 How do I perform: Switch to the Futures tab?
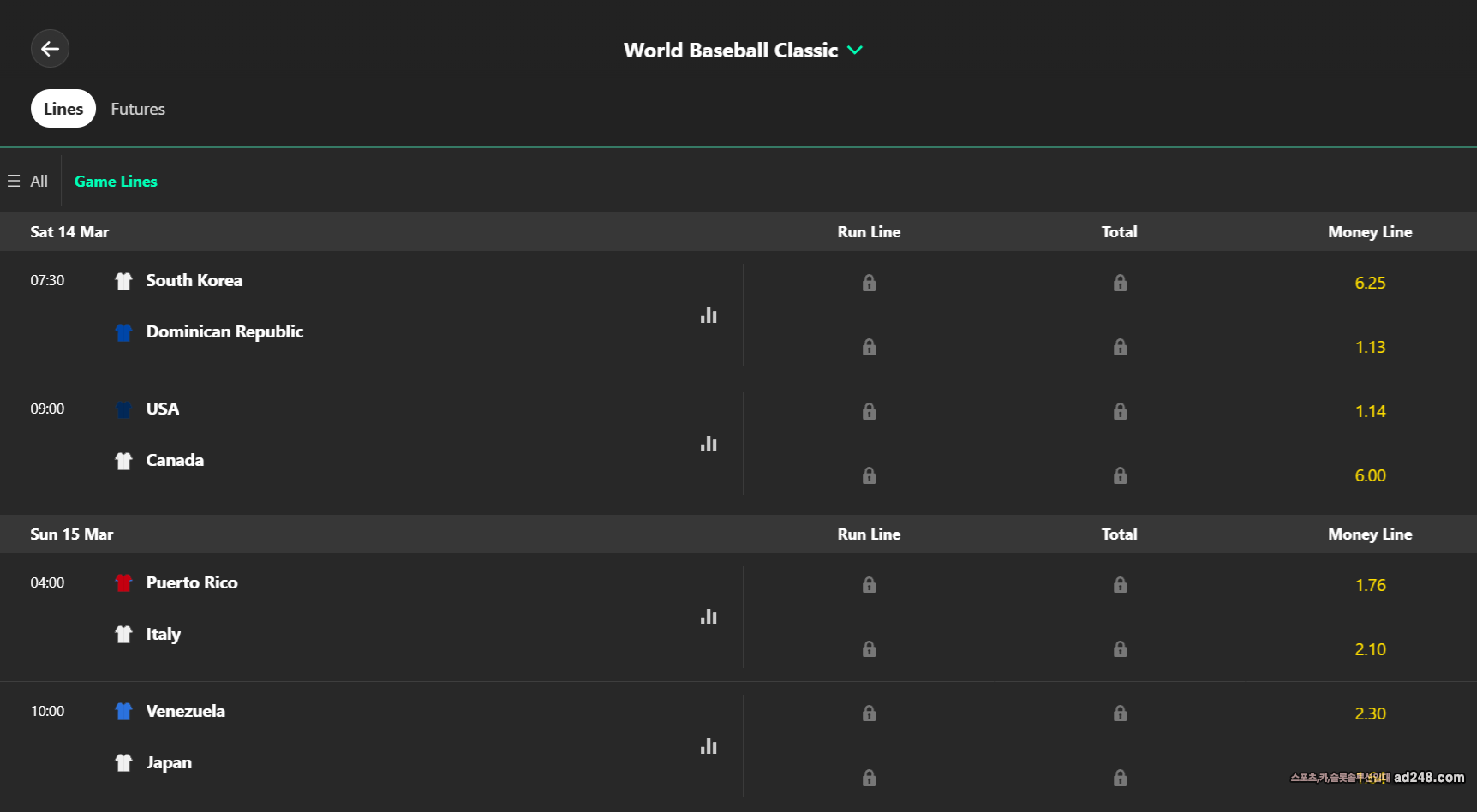click(x=138, y=109)
